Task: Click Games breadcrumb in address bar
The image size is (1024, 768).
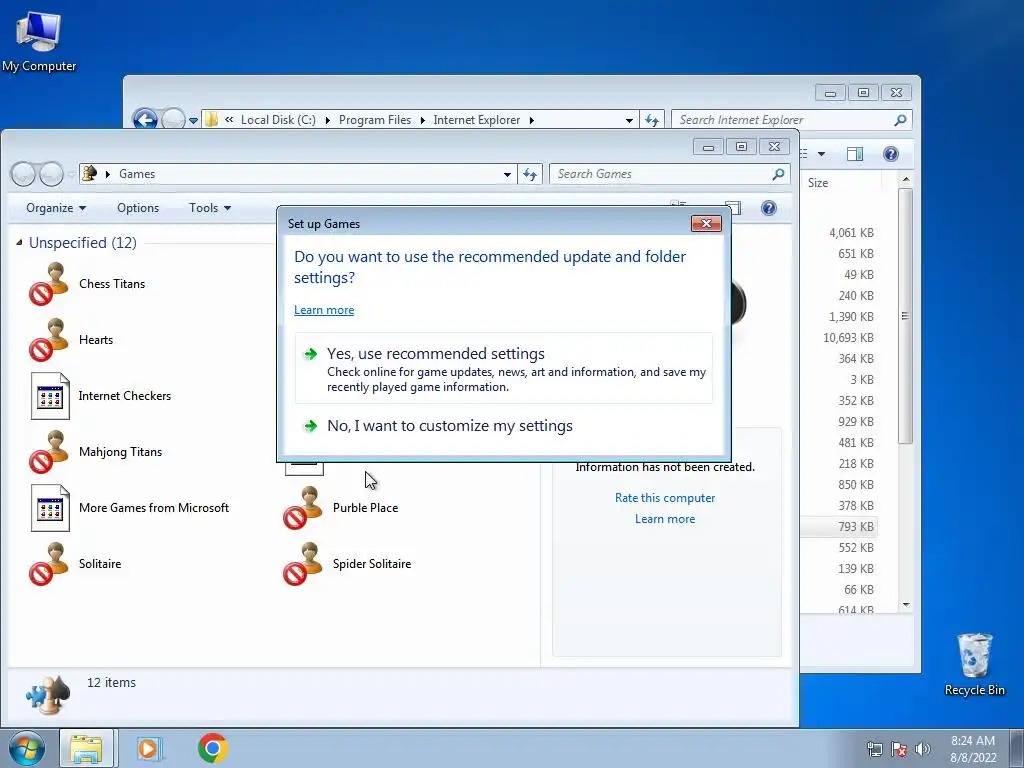Action: click(136, 174)
